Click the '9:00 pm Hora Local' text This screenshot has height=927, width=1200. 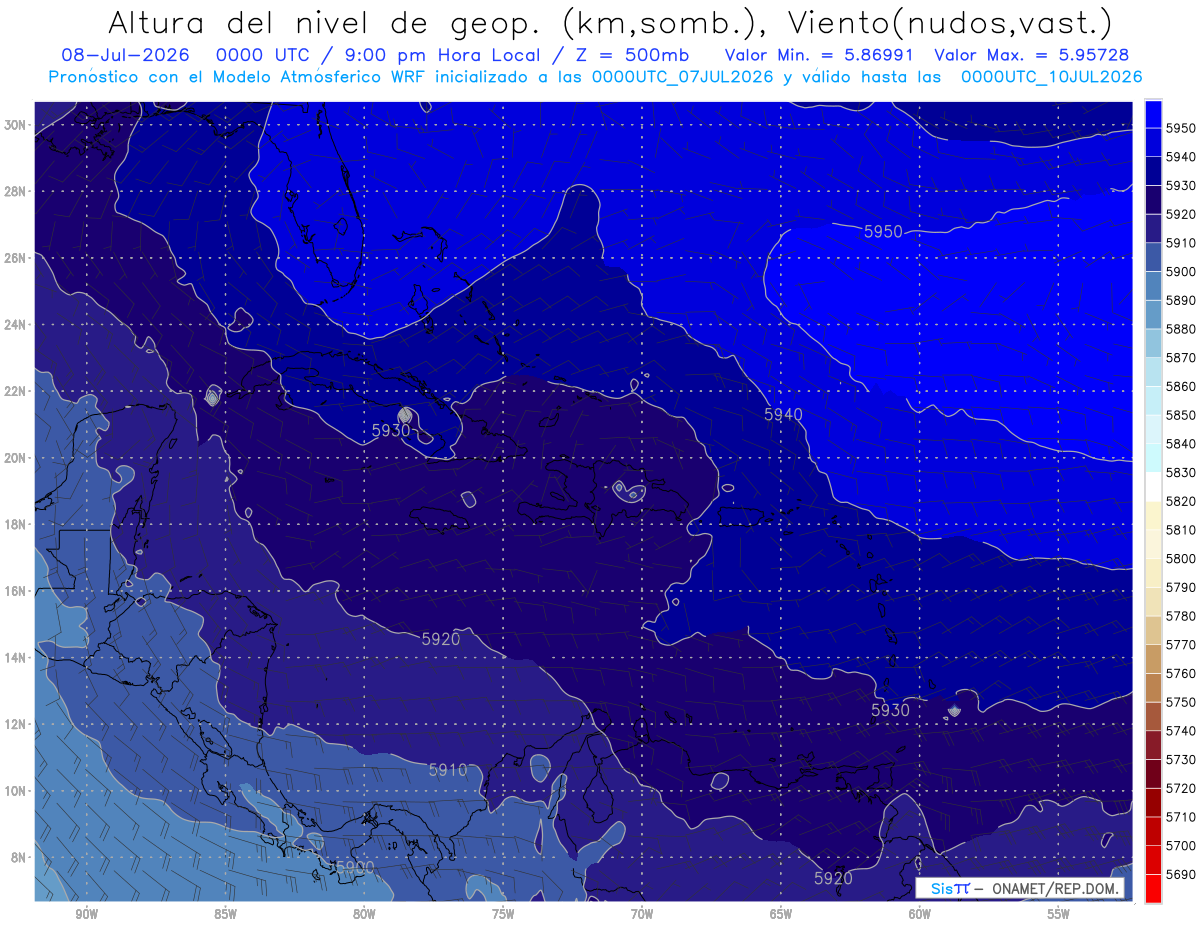(443, 54)
